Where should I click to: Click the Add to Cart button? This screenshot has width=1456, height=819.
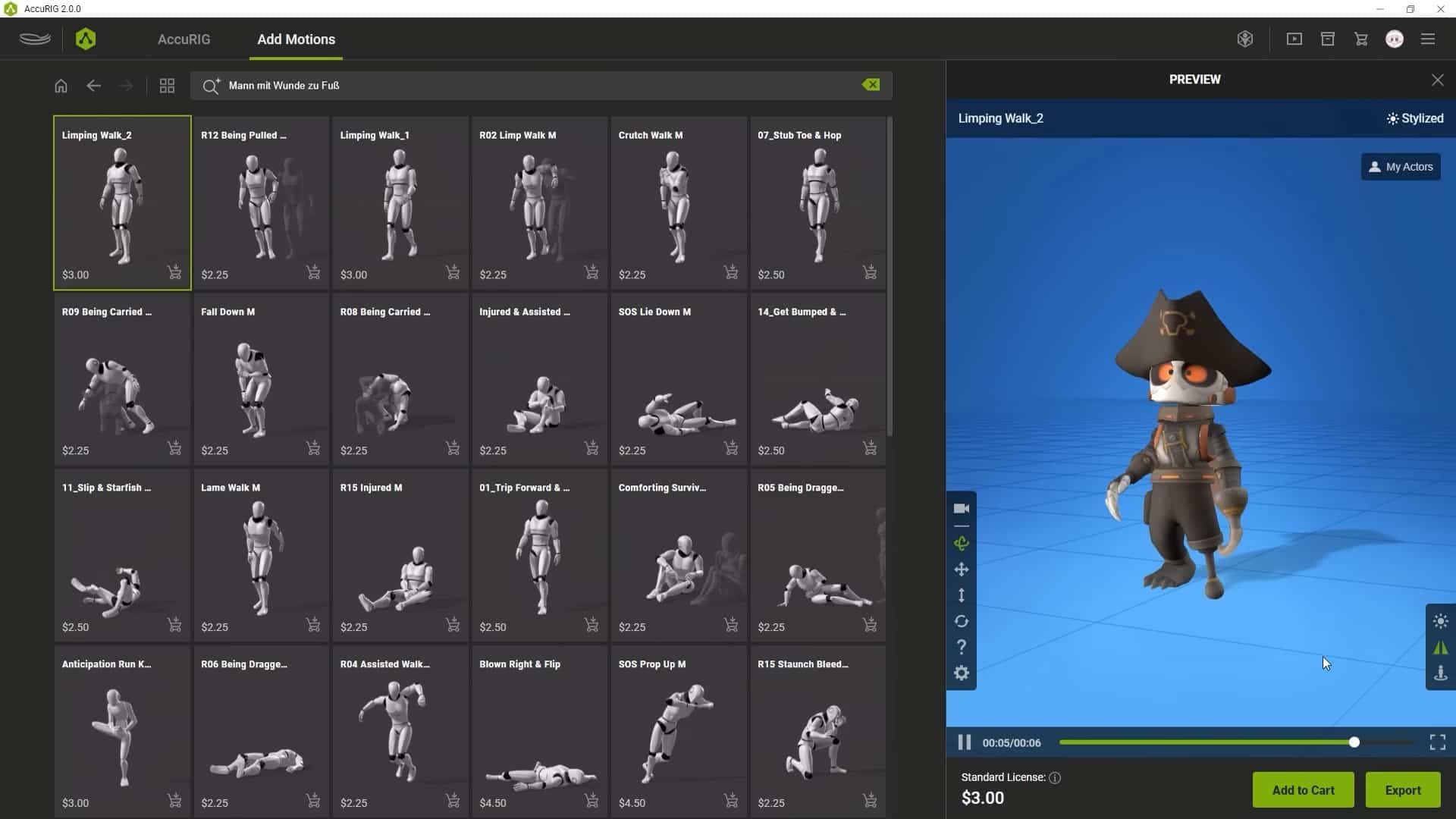coord(1303,789)
